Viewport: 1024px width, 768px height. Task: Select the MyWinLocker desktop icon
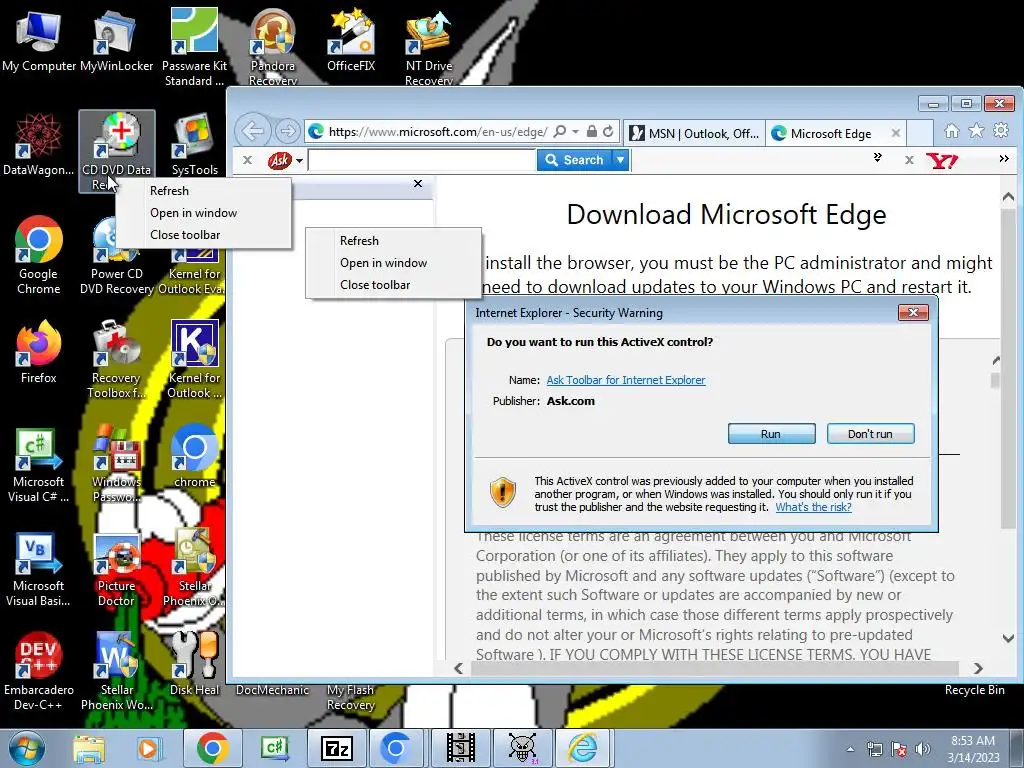(116, 40)
